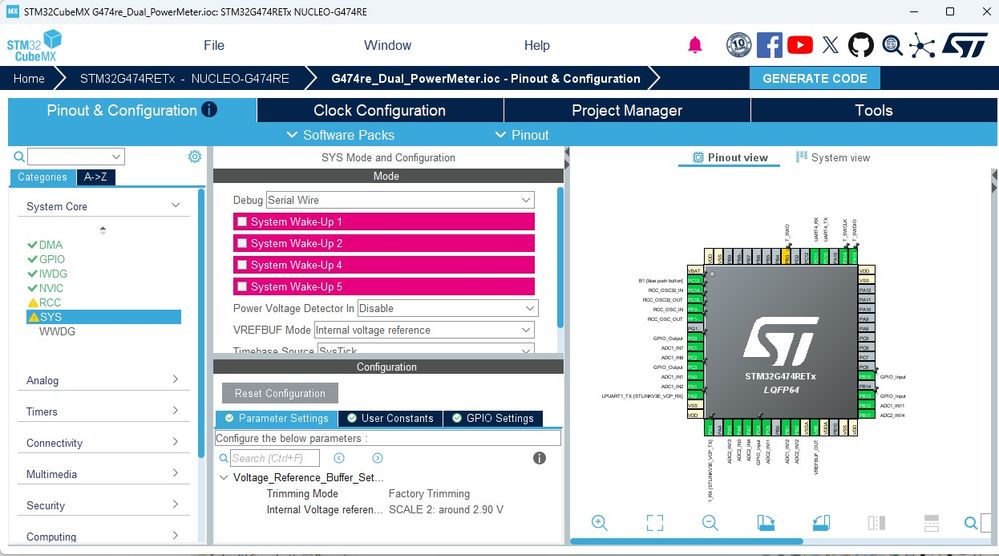
Task: Switch to the System view tab
Action: coord(833,157)
